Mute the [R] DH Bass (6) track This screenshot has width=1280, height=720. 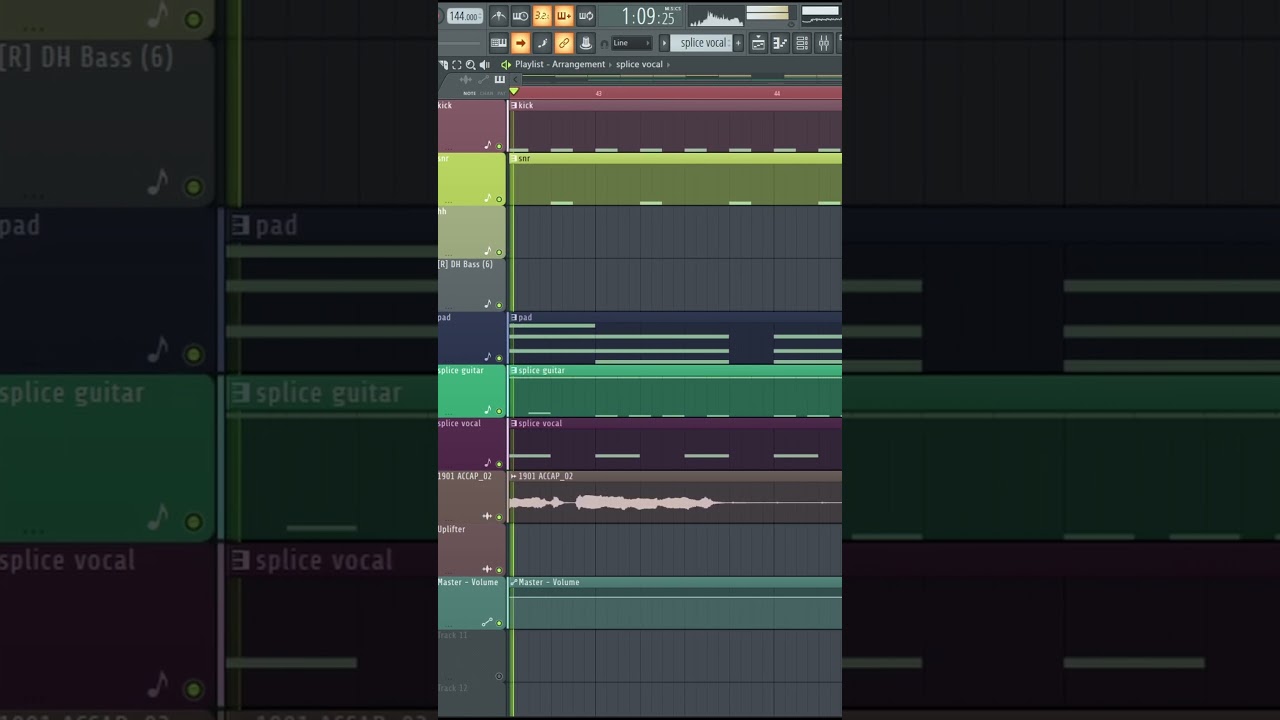click(x=499, y=305)
